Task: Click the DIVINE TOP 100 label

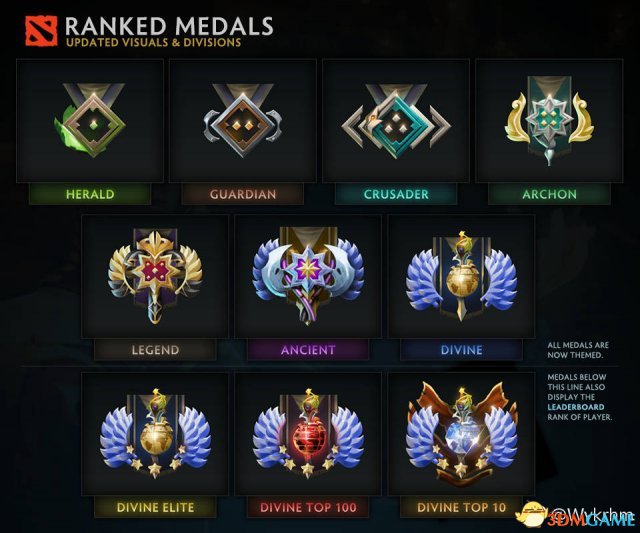Action: point(308,507)
